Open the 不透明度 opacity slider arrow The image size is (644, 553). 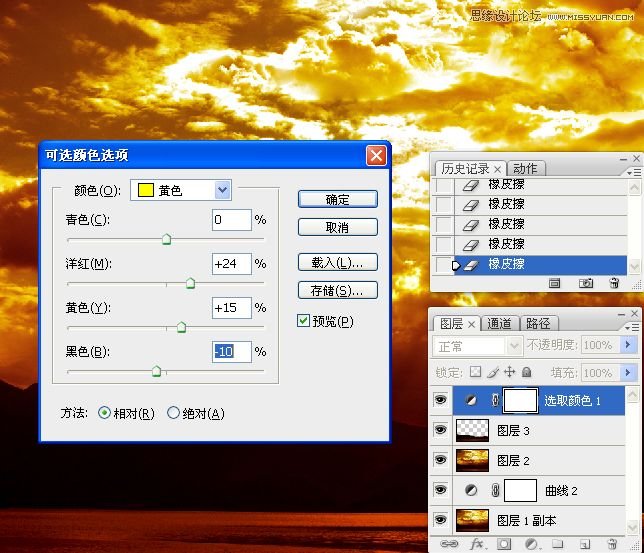click(628, 344)
